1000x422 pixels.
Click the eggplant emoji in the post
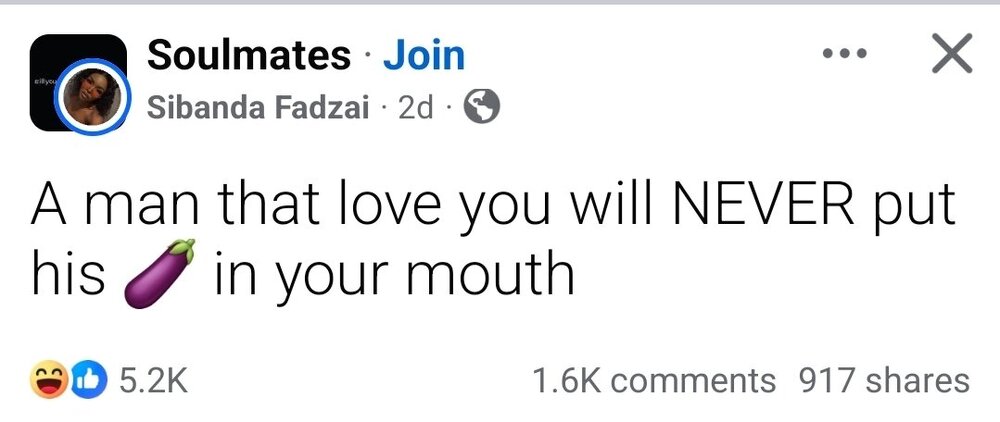pos(158,270)
